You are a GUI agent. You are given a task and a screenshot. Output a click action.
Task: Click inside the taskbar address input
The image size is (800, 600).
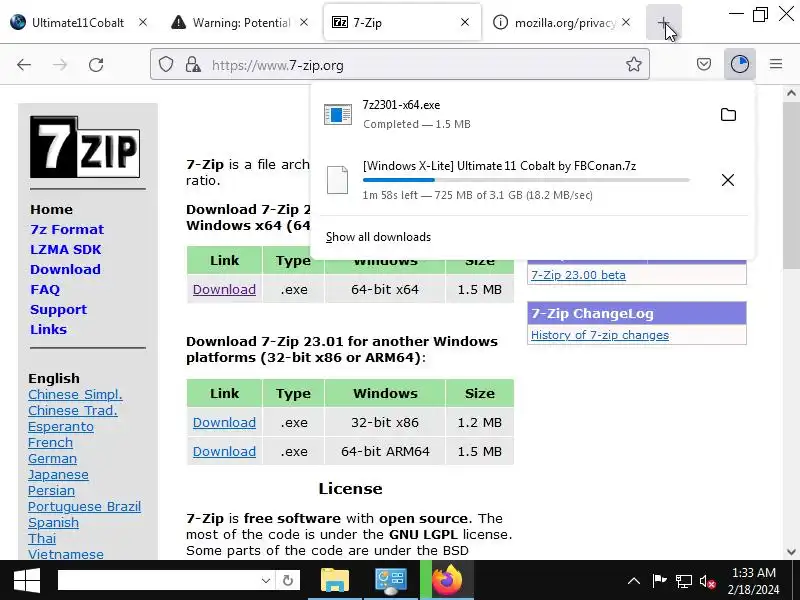click(158, 580)
